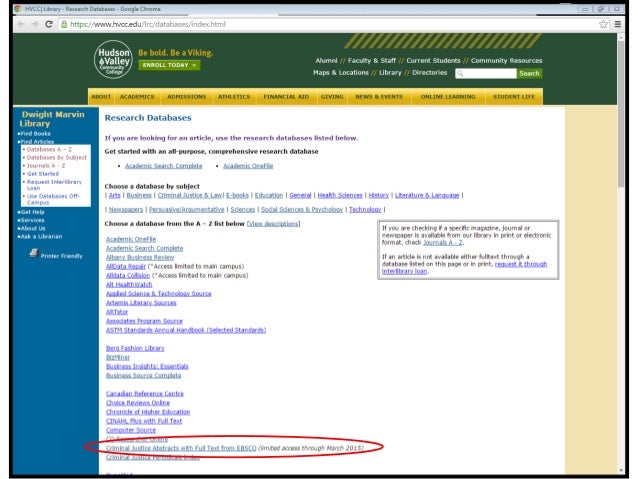Open the About navigation tab
Image resolution: width=638 pixels, height=479 pixels.
[101, 97]
